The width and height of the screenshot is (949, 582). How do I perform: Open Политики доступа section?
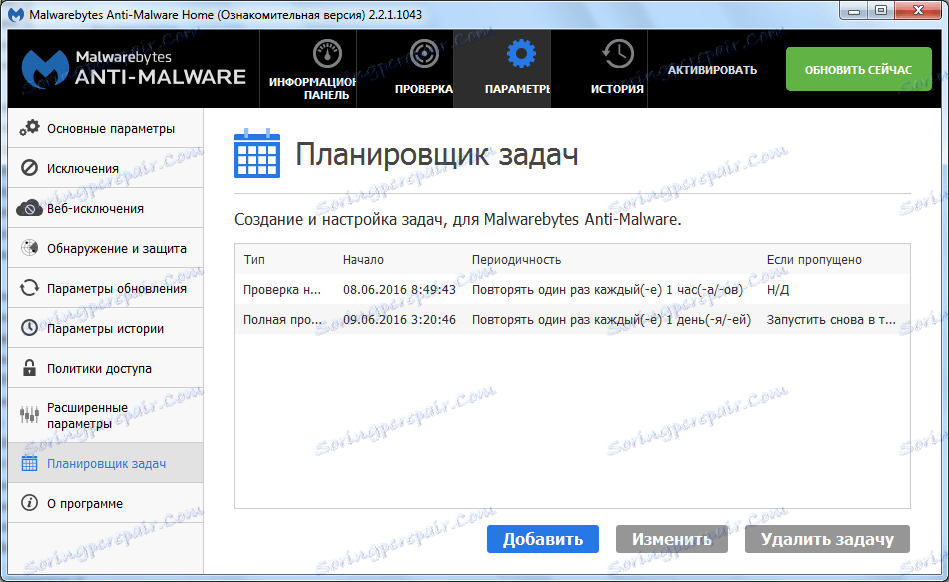(x=106, y=367)
